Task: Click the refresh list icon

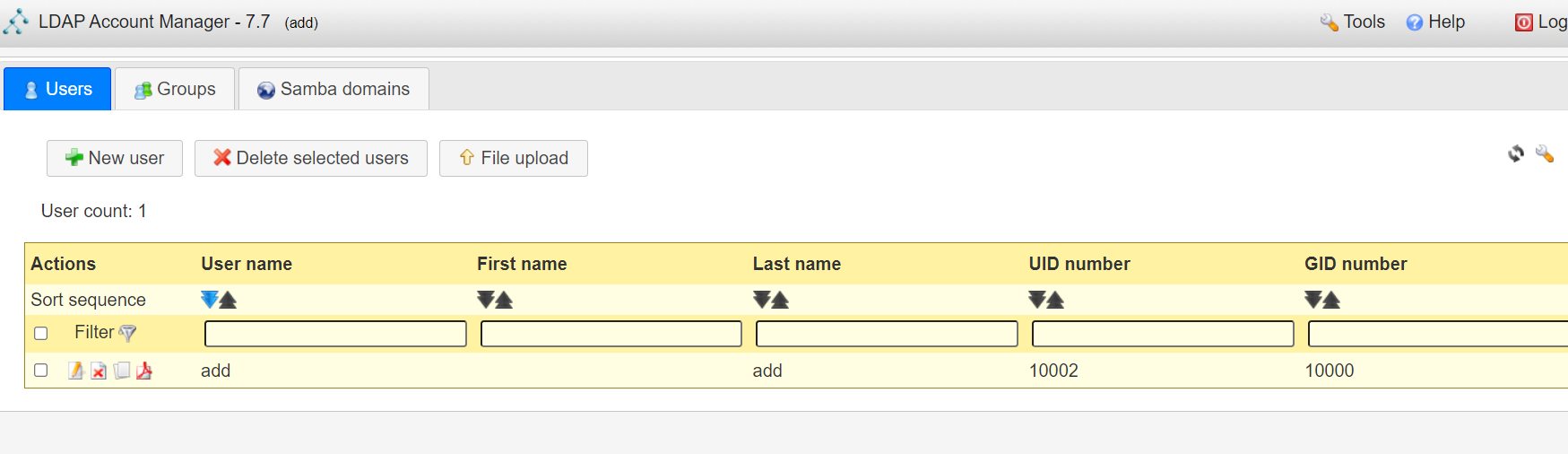Action: pos(1516,154)
